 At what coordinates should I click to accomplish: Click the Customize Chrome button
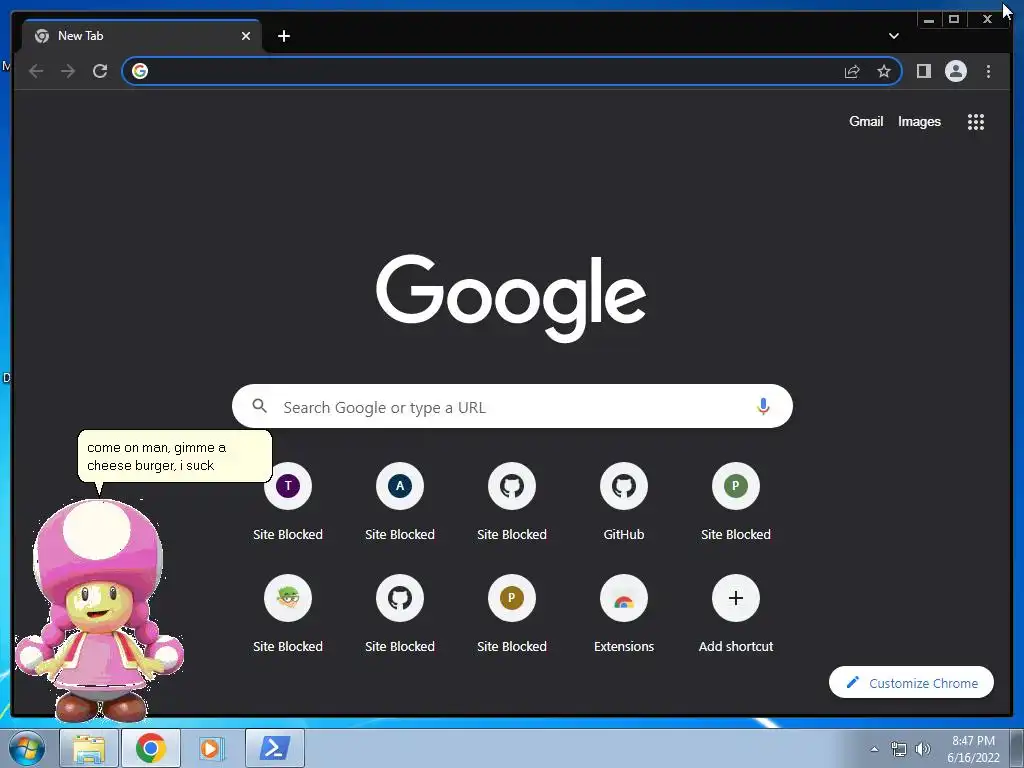tap(911, 682)
